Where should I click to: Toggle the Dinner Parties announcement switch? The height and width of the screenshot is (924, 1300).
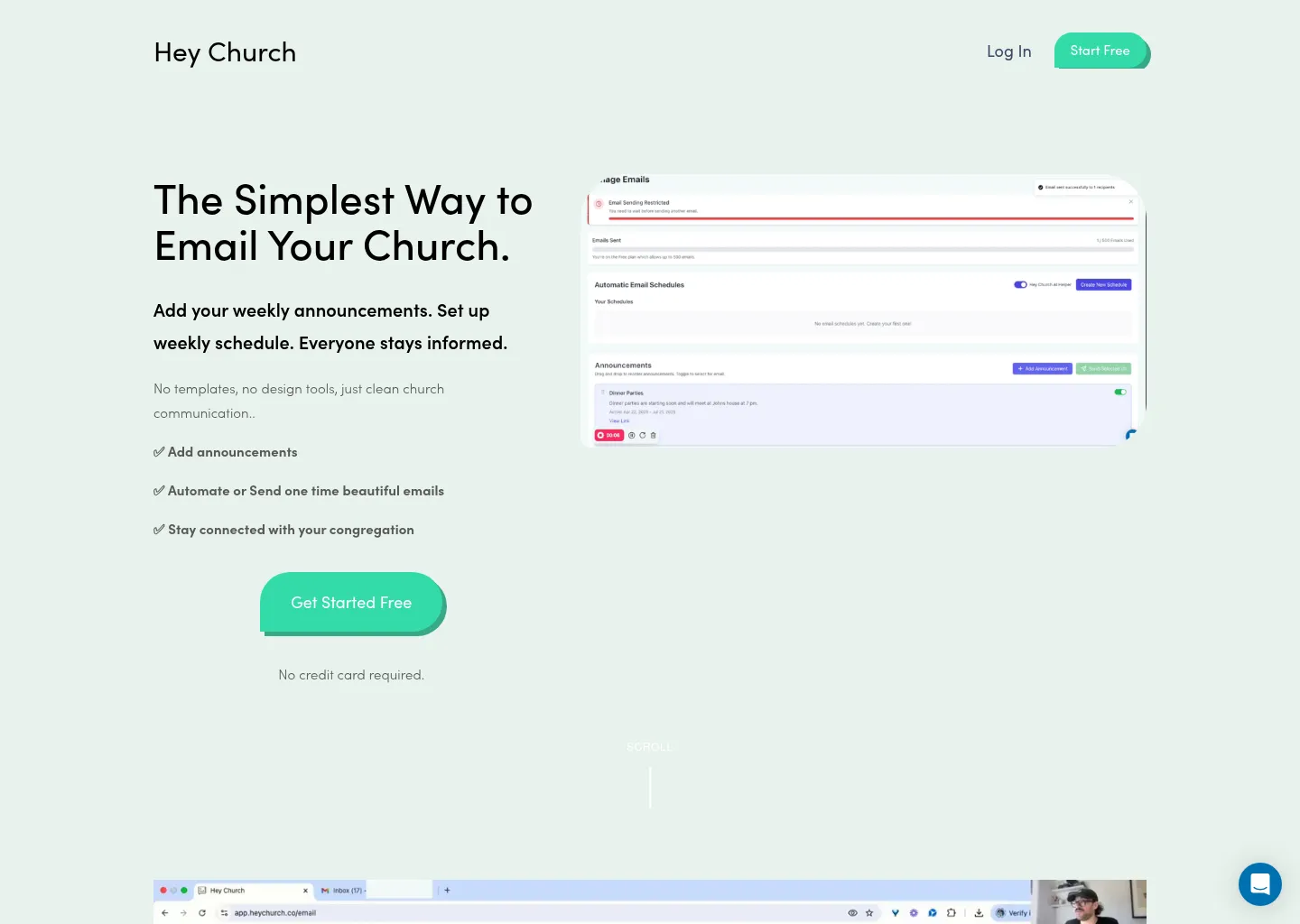1120,392
